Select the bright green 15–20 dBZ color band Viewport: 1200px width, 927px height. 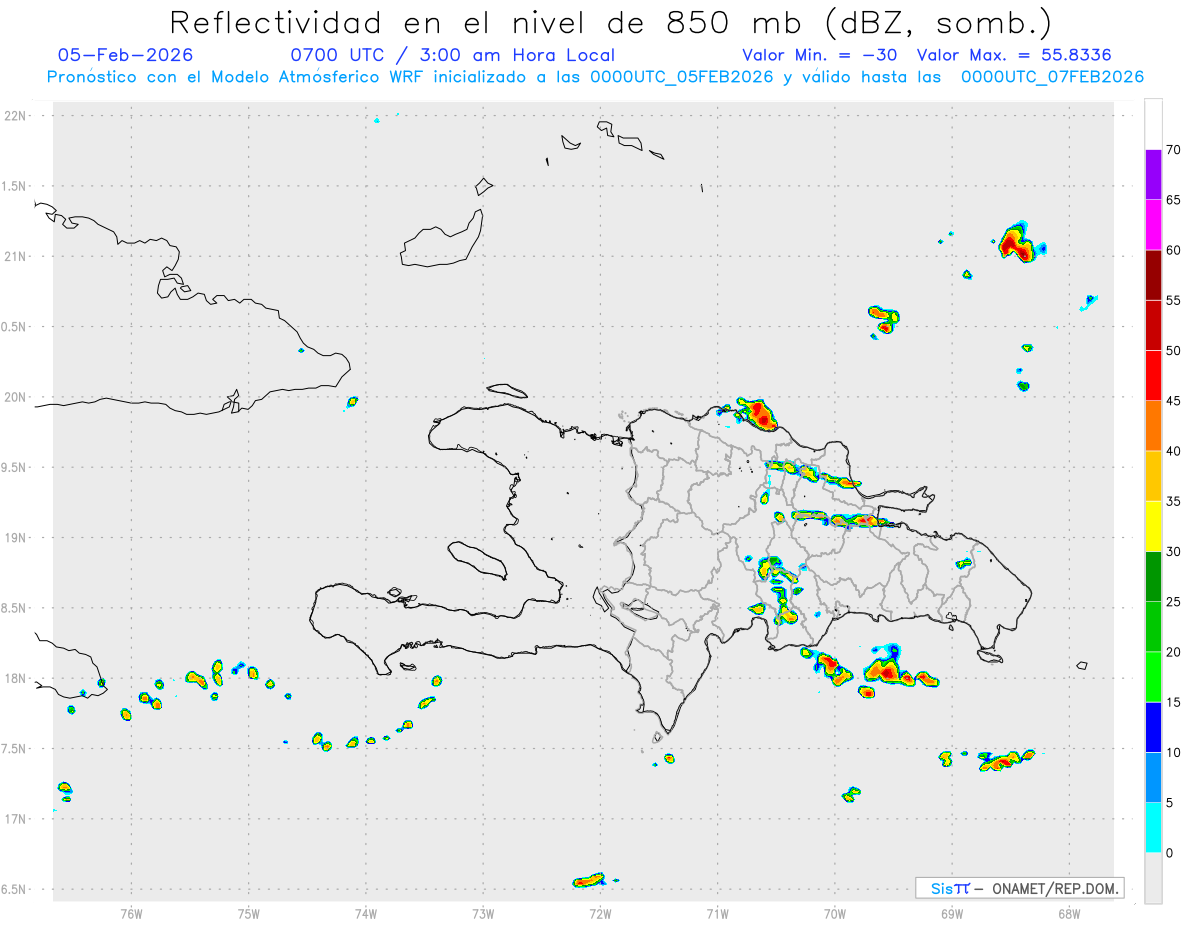click(x=1153, y=677)
